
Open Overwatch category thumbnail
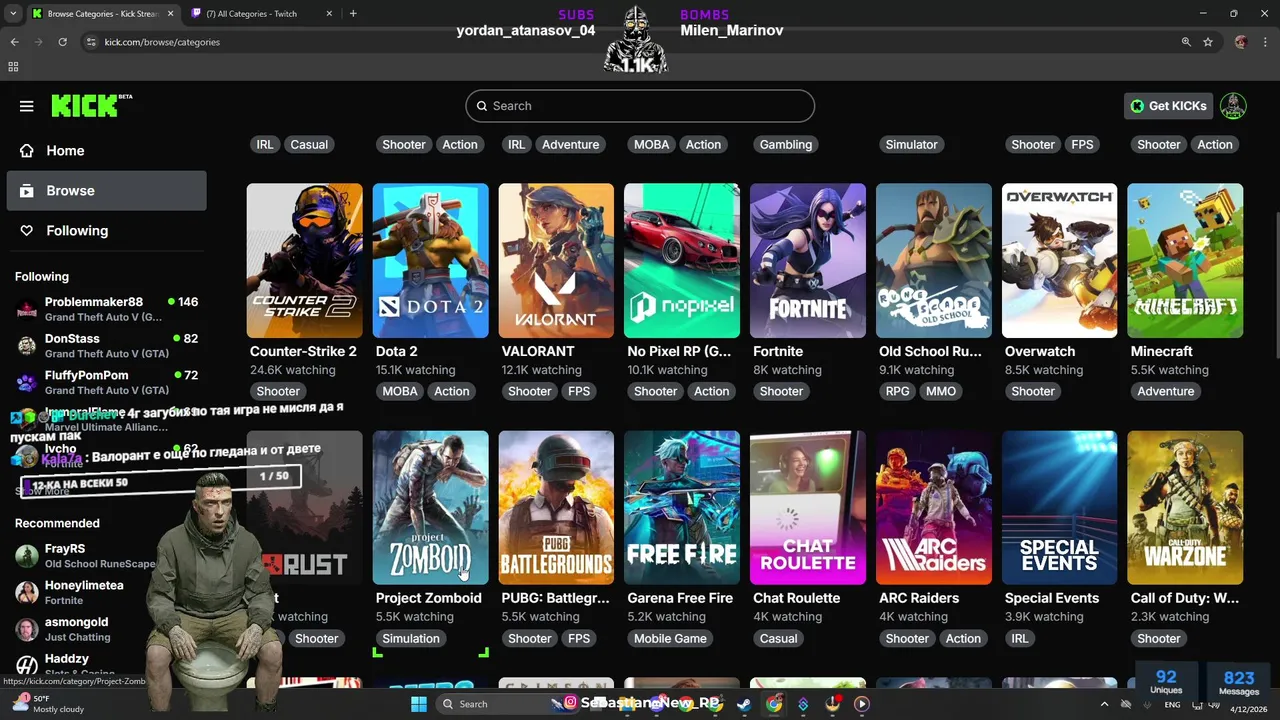1059,260
